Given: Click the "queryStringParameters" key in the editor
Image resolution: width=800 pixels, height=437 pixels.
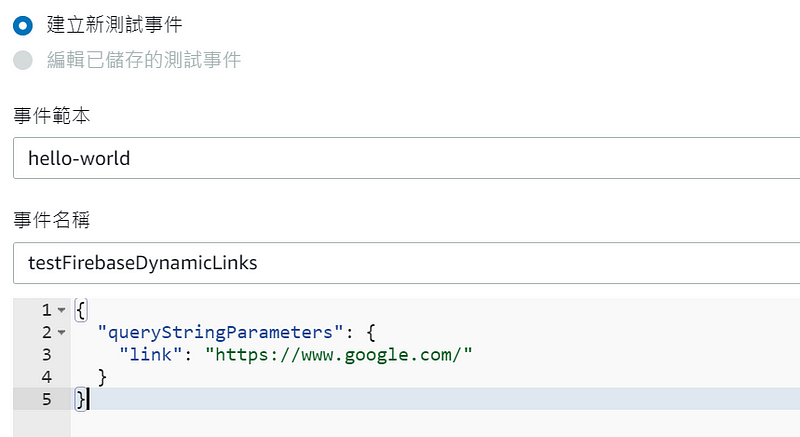Looking at the screenshot, I should pyautogui.click(x=220, y=332).
